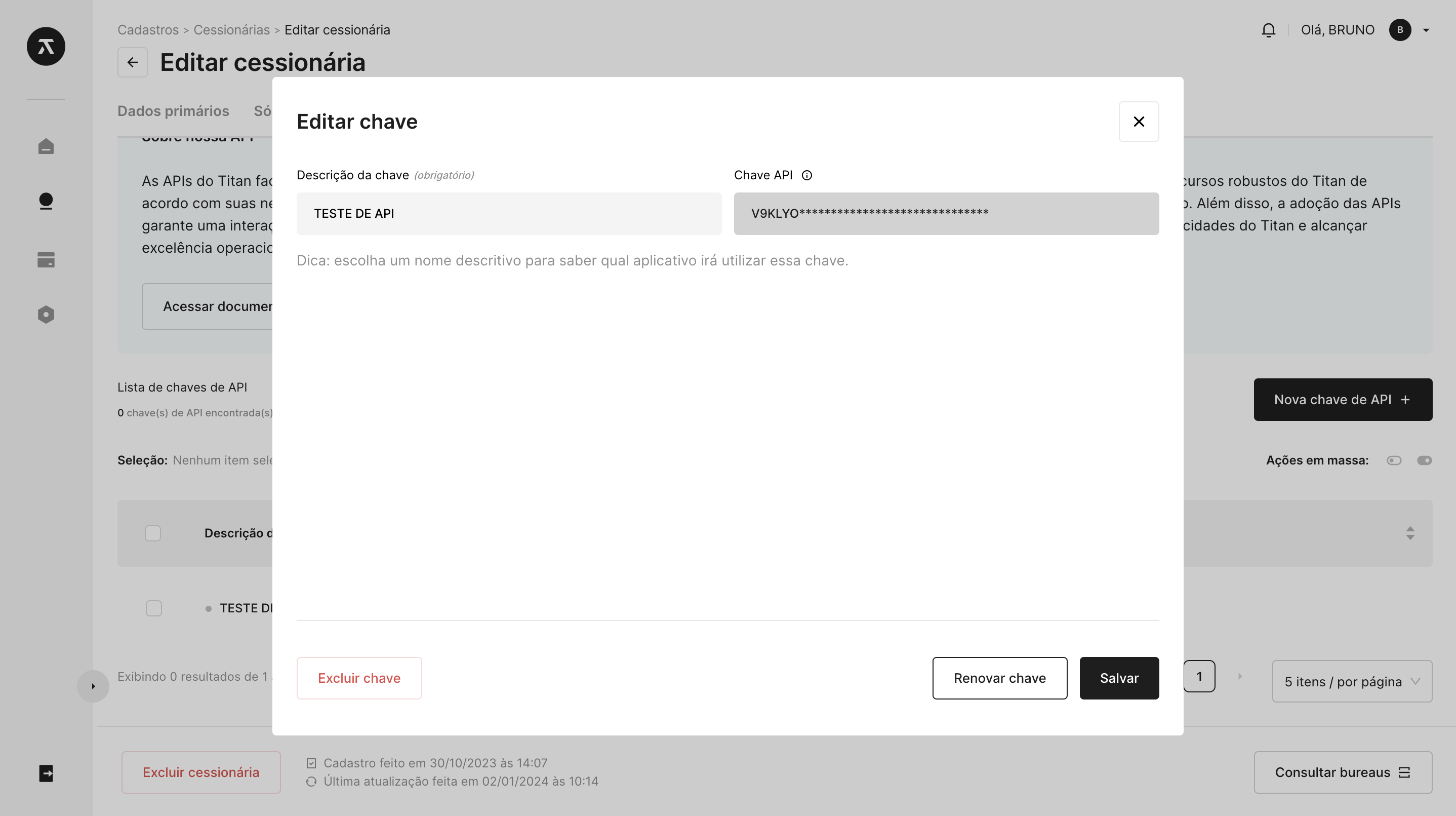Click the Chave API info icon
Image resolution: width=1456 pixels, height=816 pixels.
806,175
